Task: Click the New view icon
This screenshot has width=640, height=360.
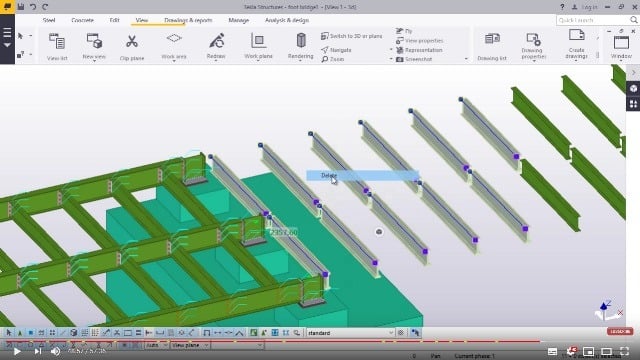Action: (94, 41)
